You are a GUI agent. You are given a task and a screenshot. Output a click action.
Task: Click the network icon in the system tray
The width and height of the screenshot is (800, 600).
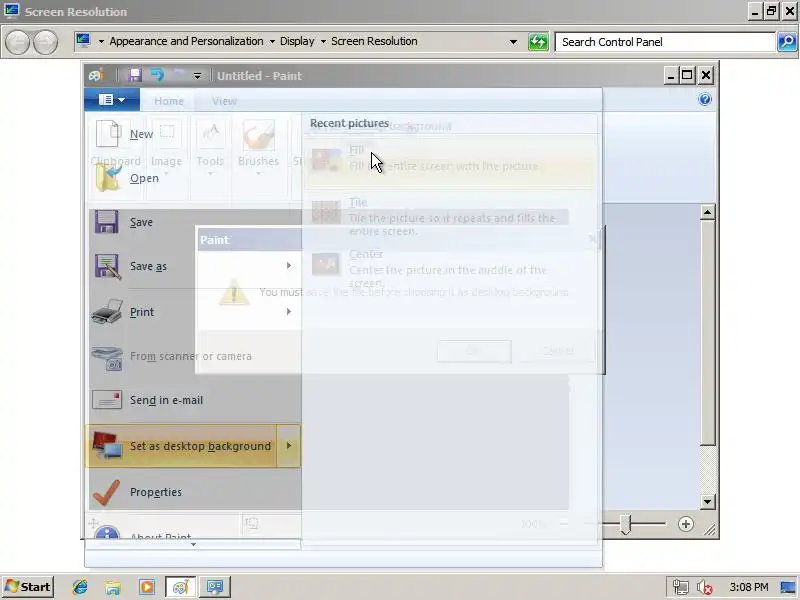[681, 587]
